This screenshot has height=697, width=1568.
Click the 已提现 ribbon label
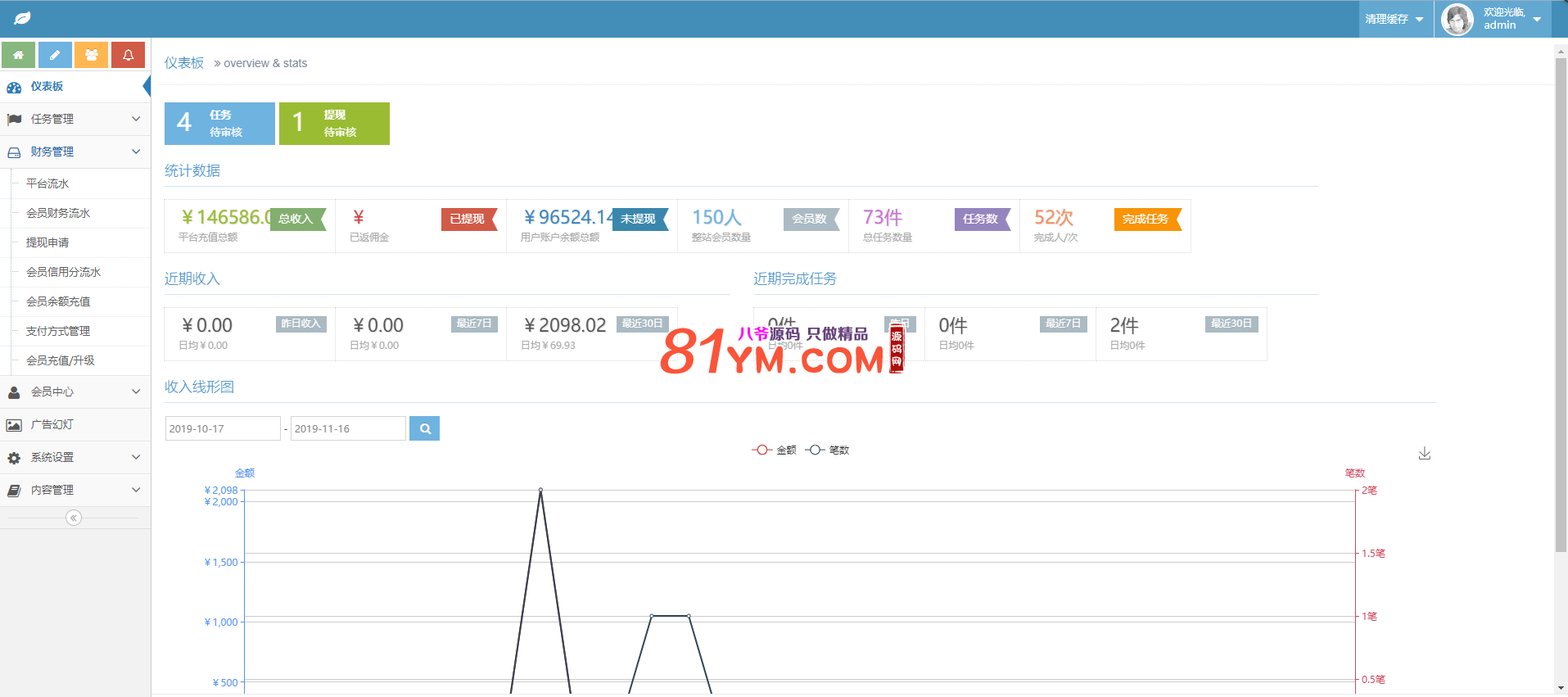point(469,219)
